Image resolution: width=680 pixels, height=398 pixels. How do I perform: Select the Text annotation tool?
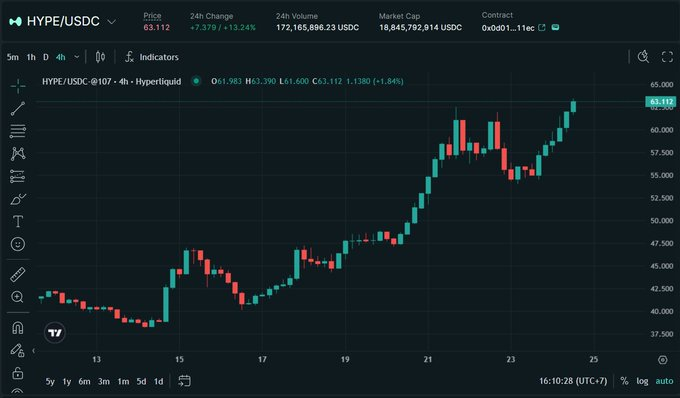tap(18, 222)
